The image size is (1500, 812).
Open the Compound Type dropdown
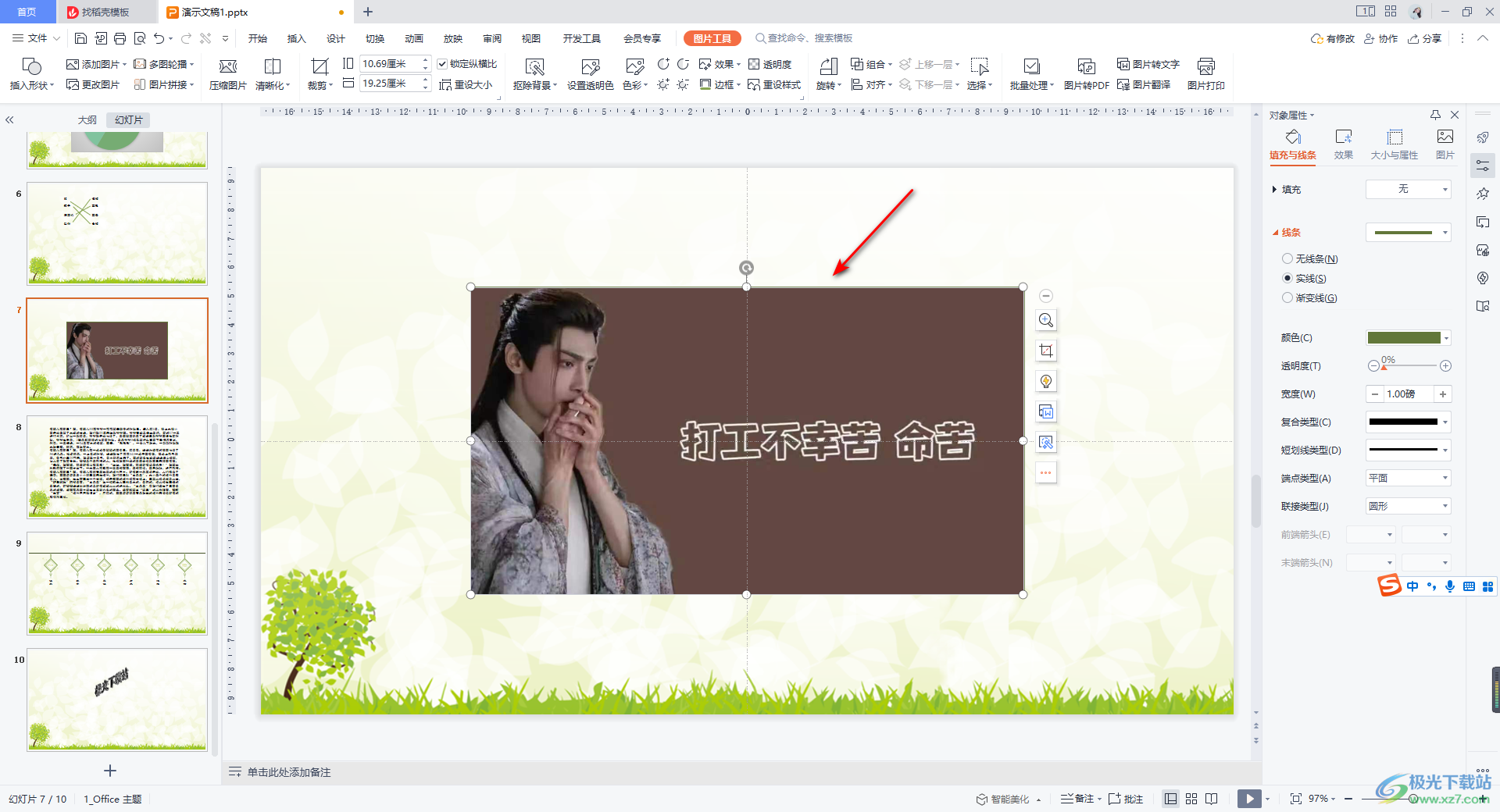coord(1408,422)
